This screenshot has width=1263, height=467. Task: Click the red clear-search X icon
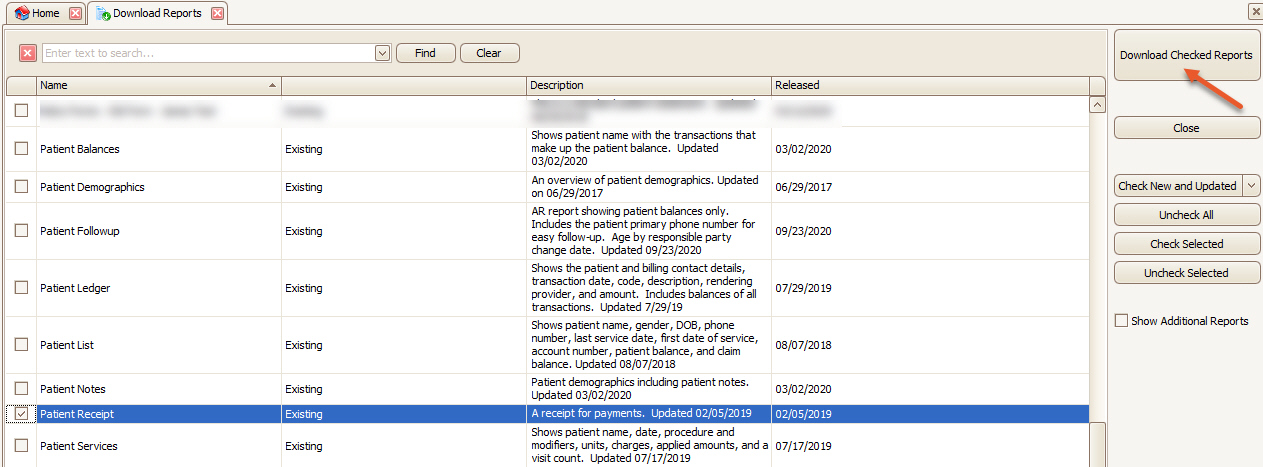click(x=28, y=53)
